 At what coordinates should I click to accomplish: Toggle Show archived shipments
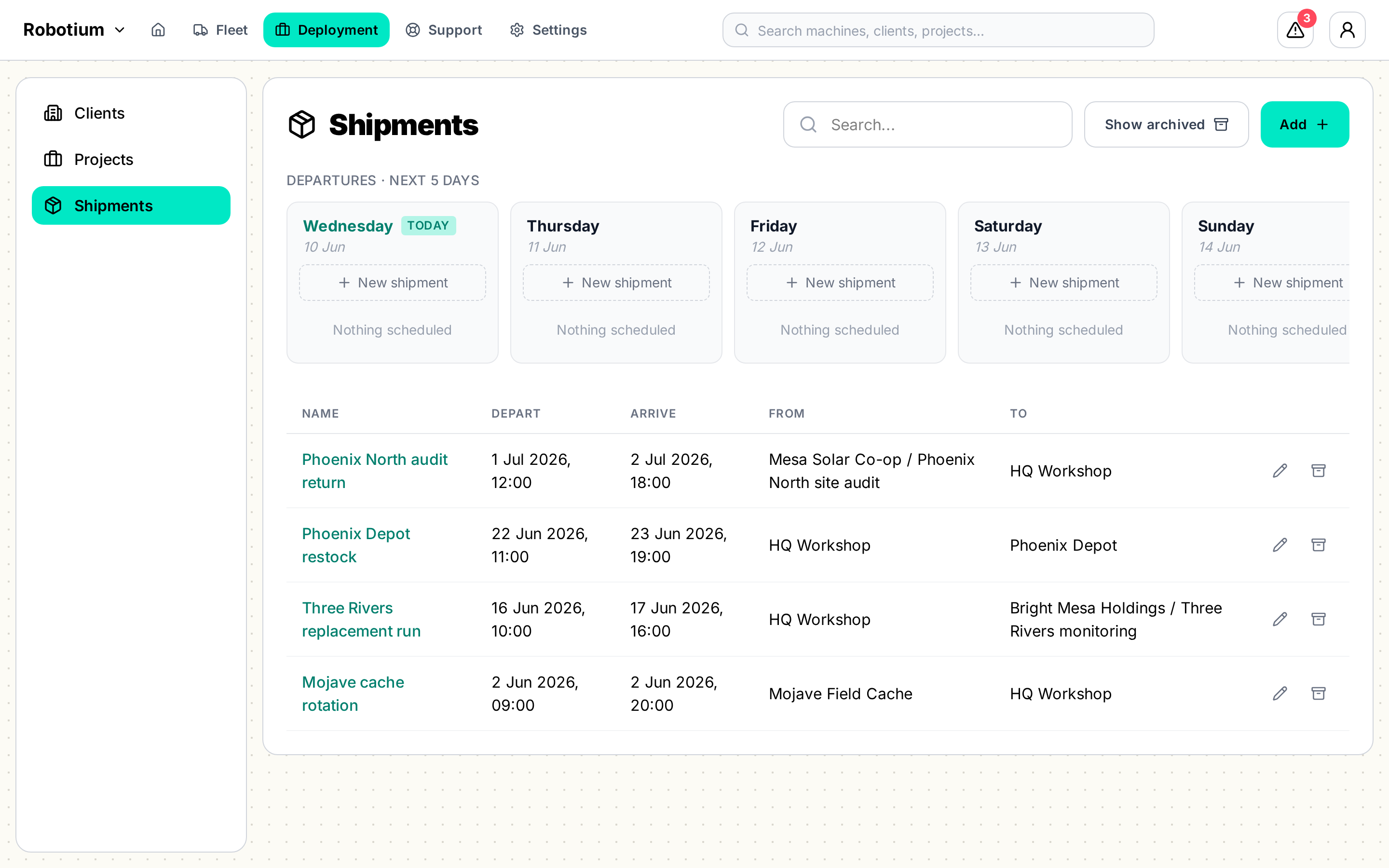point(1166,124)
